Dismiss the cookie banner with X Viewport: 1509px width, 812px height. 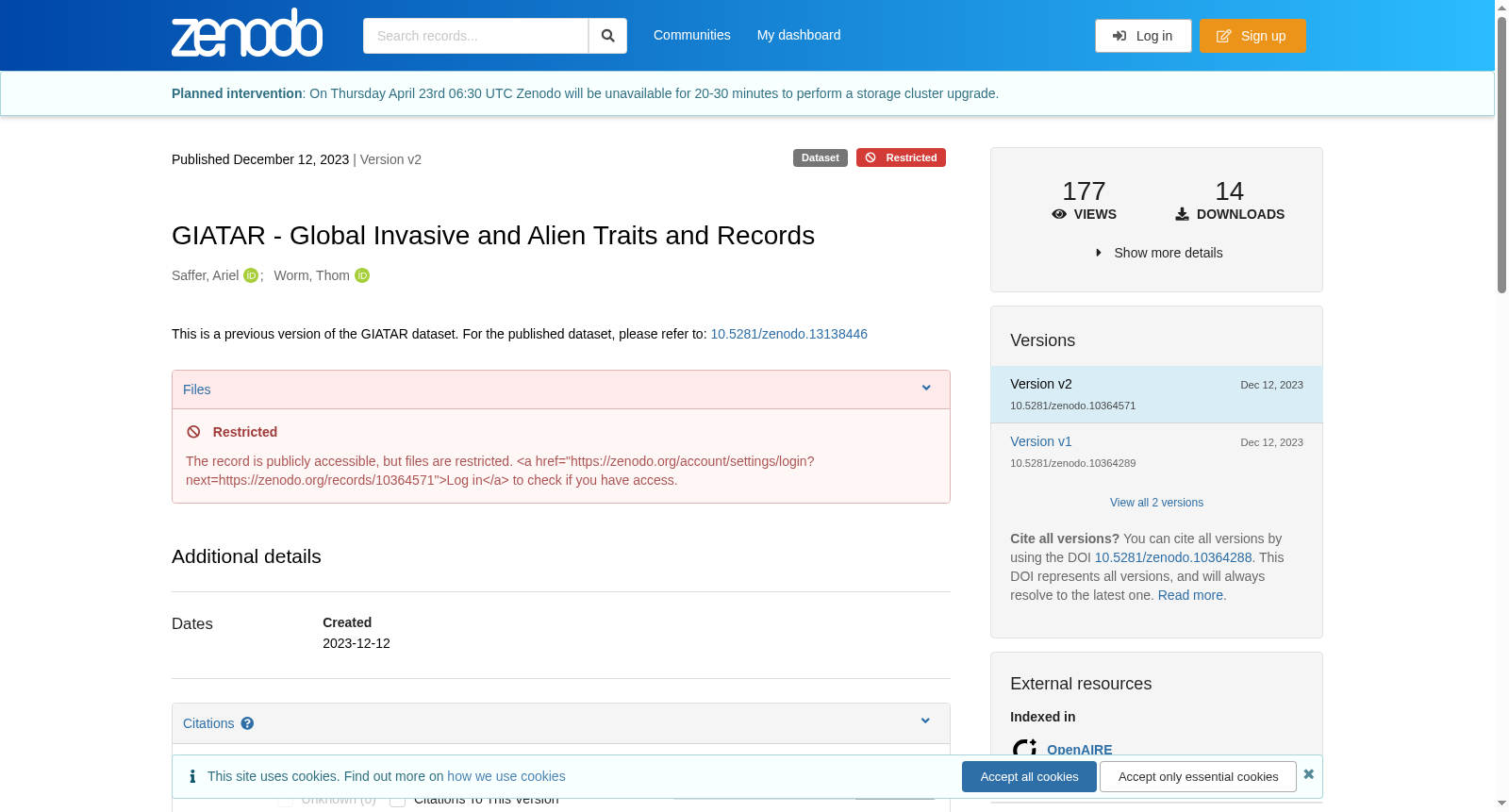[x=1308, y=774]
